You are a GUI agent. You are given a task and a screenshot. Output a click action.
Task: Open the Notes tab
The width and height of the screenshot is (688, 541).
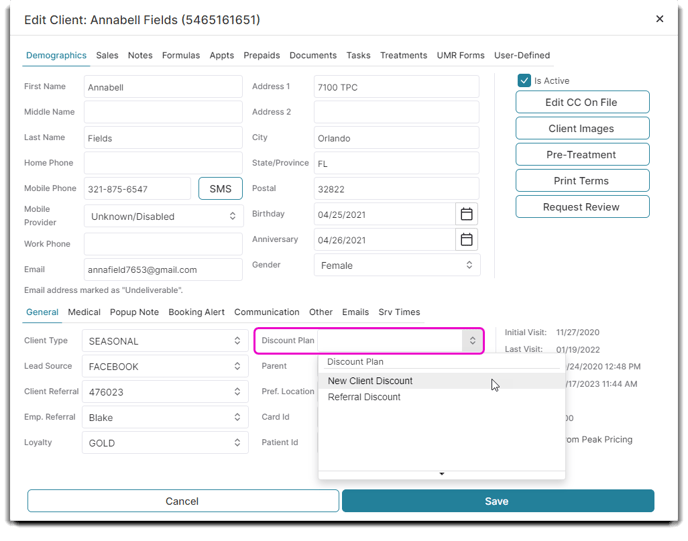click(x=140, y=55)
